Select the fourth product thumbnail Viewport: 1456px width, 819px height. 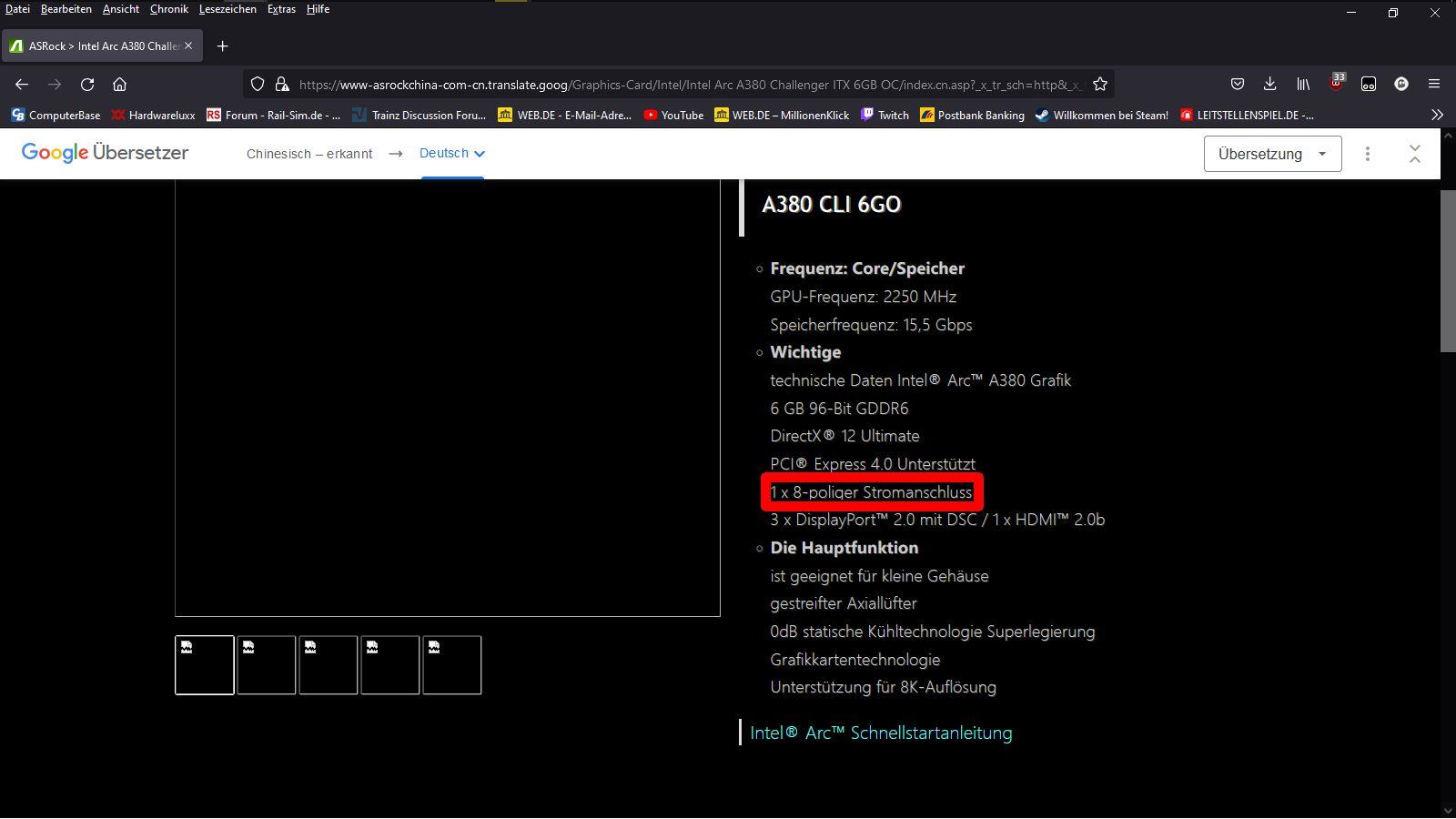tap(390, 665)
